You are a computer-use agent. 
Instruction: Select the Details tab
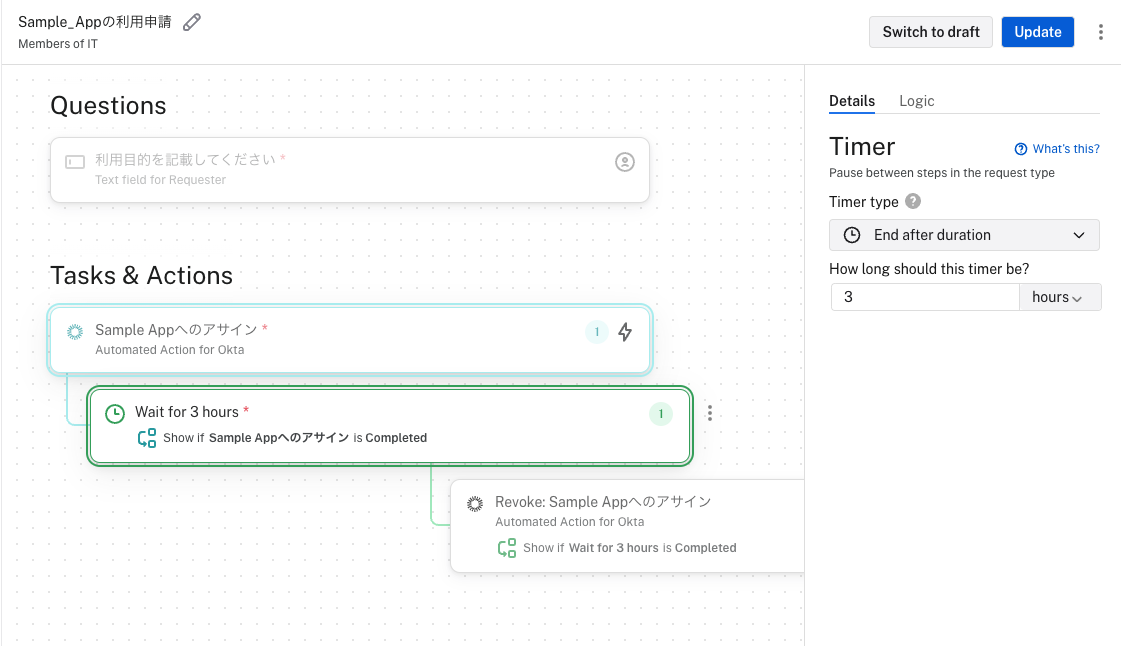click(x=851, y=100)
